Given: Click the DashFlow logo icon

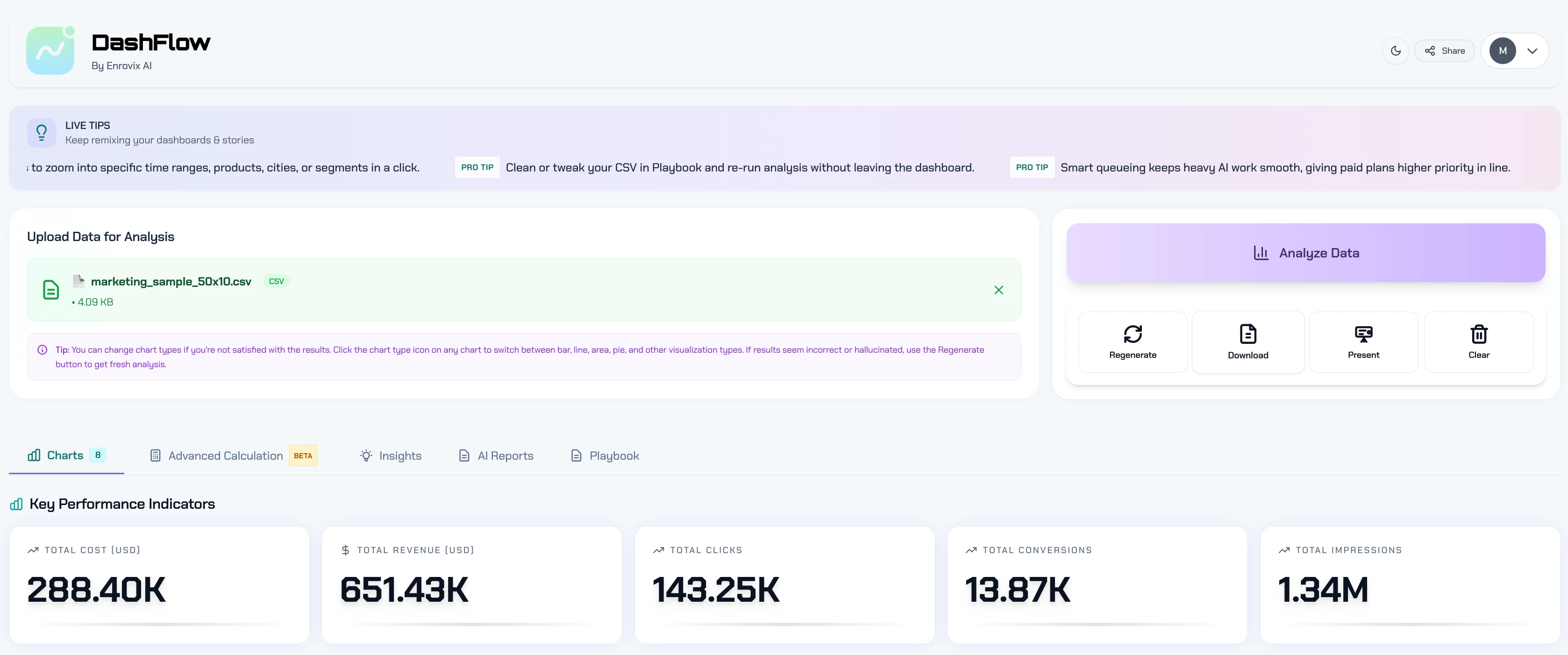Looking at the screenshot, I should (50, 50).
